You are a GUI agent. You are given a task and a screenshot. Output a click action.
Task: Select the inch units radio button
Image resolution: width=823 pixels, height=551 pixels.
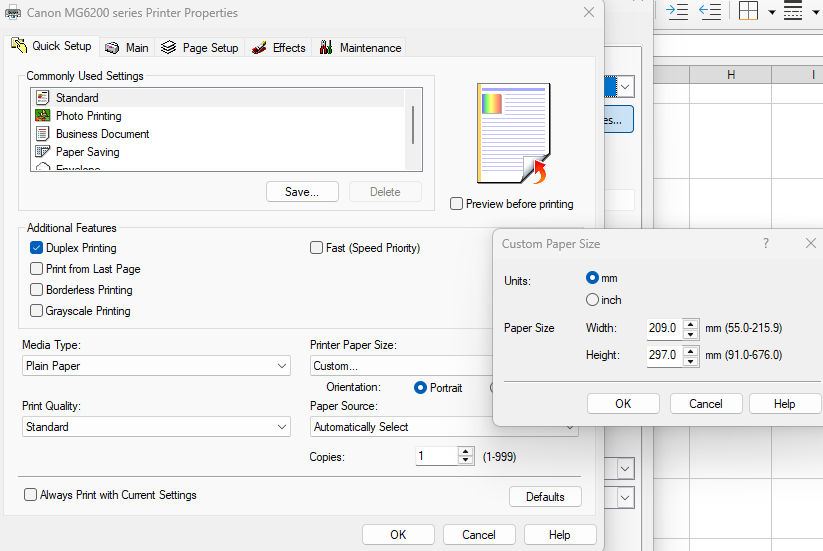(x=593, y=300)
